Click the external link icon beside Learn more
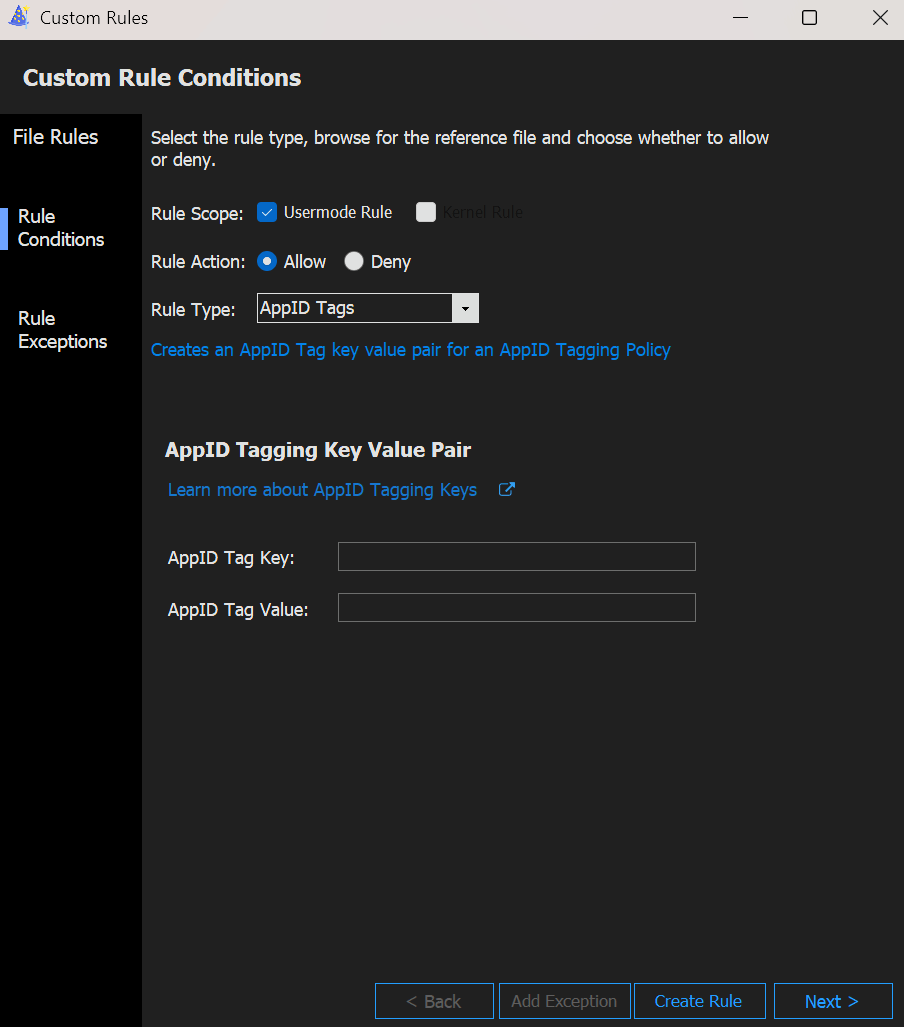The width and height of the screenshot is (904, 1027). click(507, 490)
